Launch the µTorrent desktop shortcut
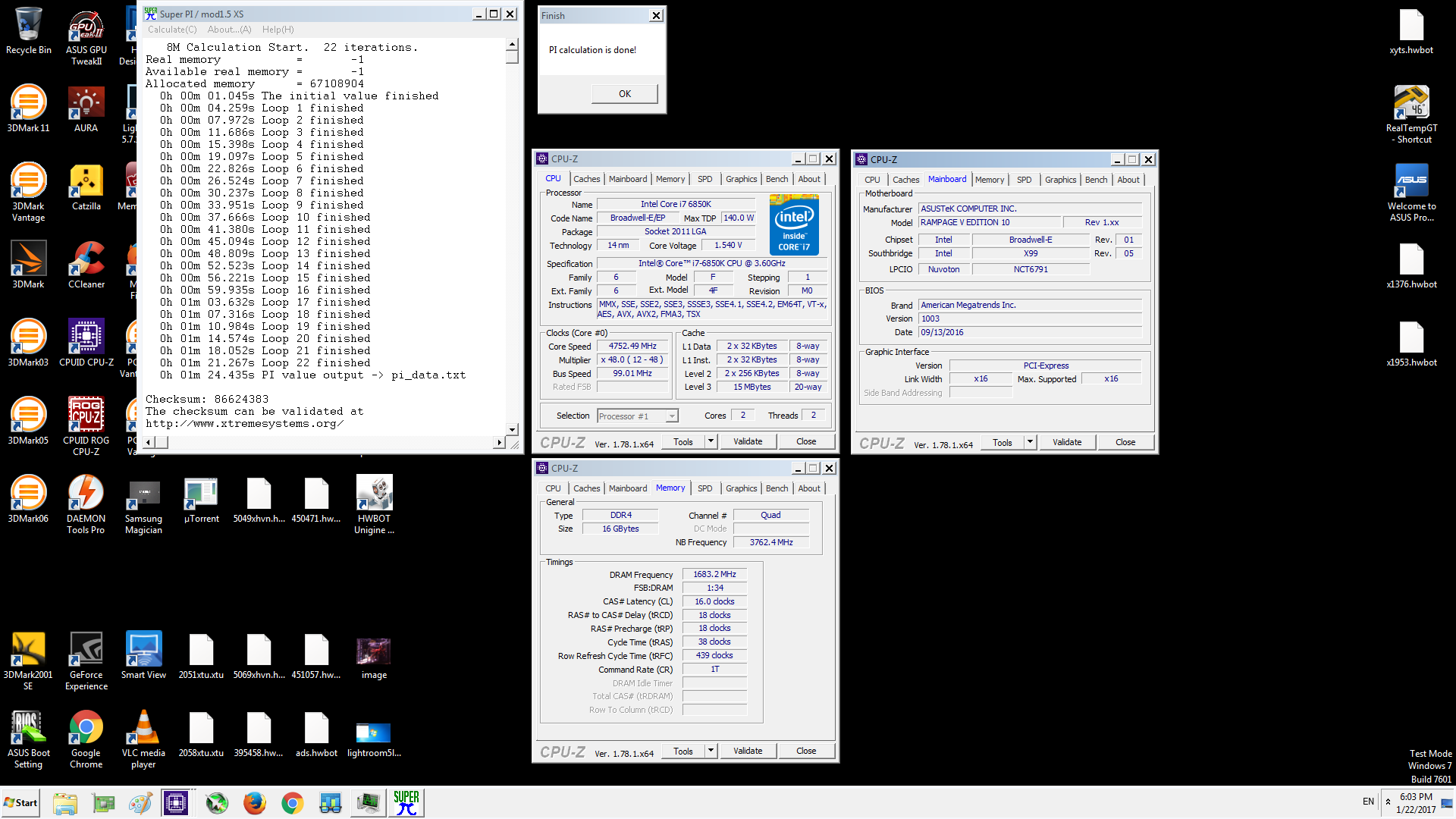1456x819 pixels. [201, 500]
